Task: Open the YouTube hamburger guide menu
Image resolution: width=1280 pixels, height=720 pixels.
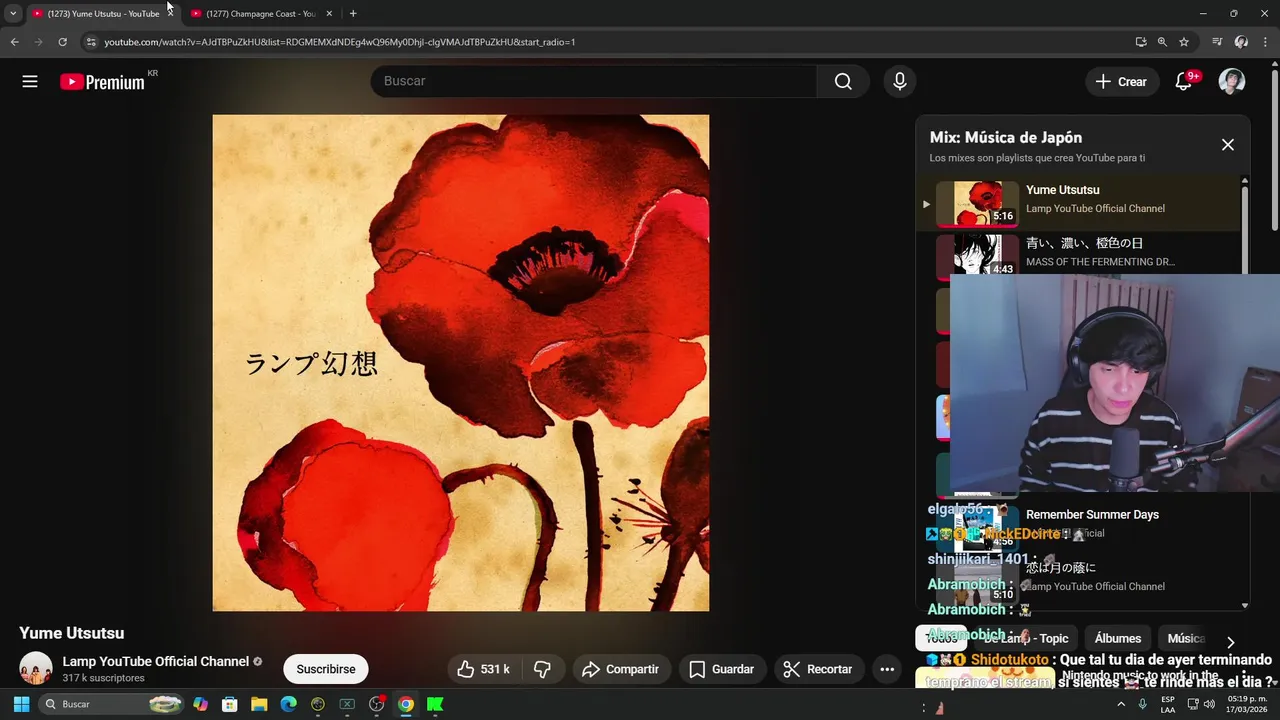Action: pos(30,82)
